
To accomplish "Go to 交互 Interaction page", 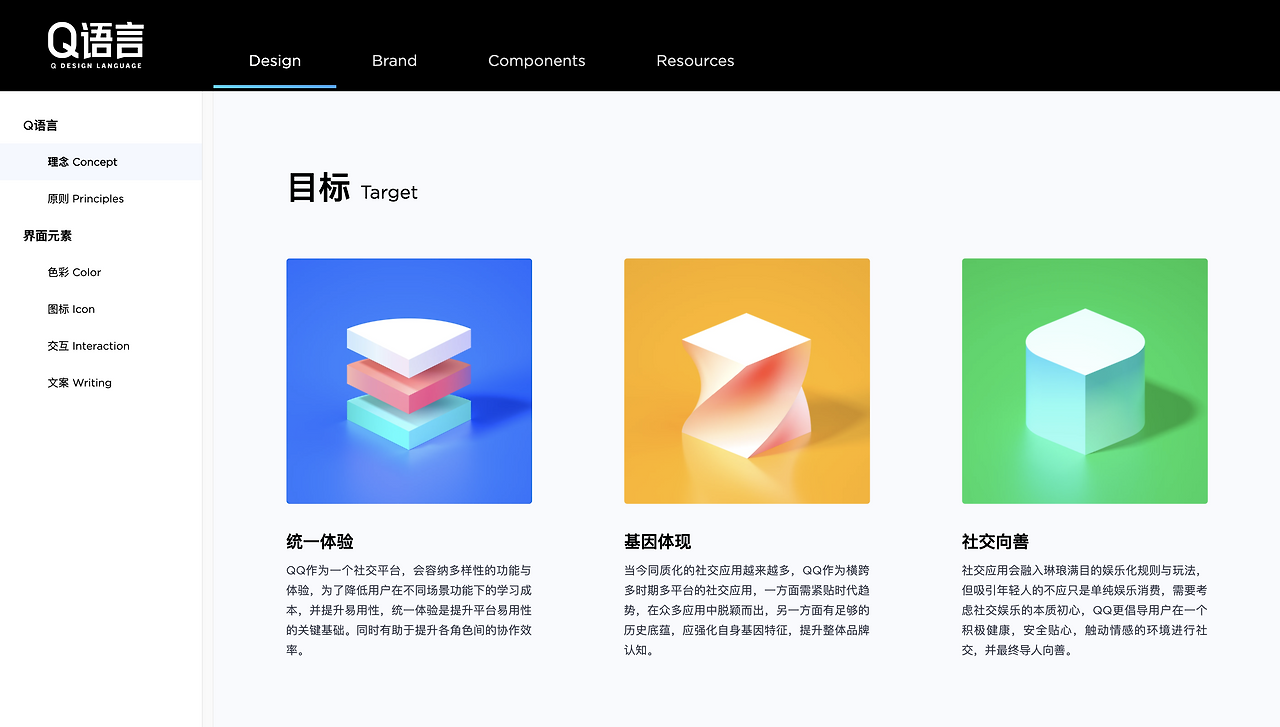I will (x=101, y=346).
